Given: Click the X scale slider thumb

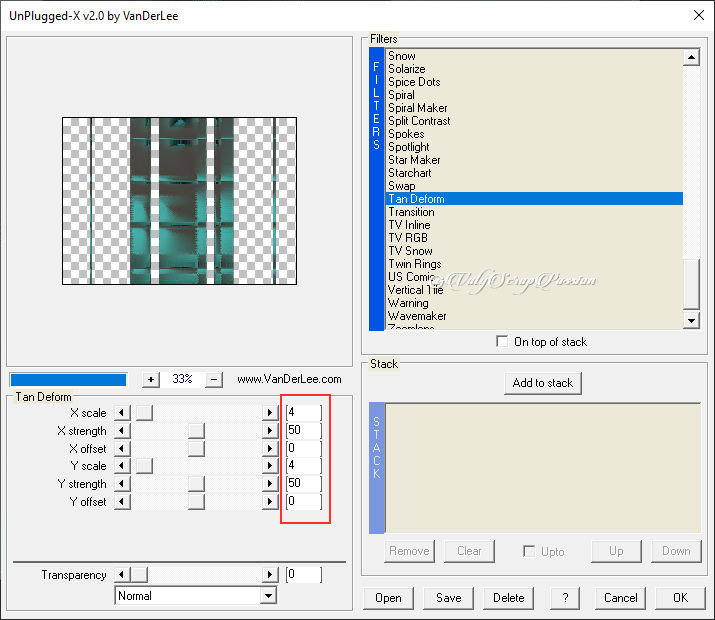Looking at the screenshot, I should tap(144, 413).
